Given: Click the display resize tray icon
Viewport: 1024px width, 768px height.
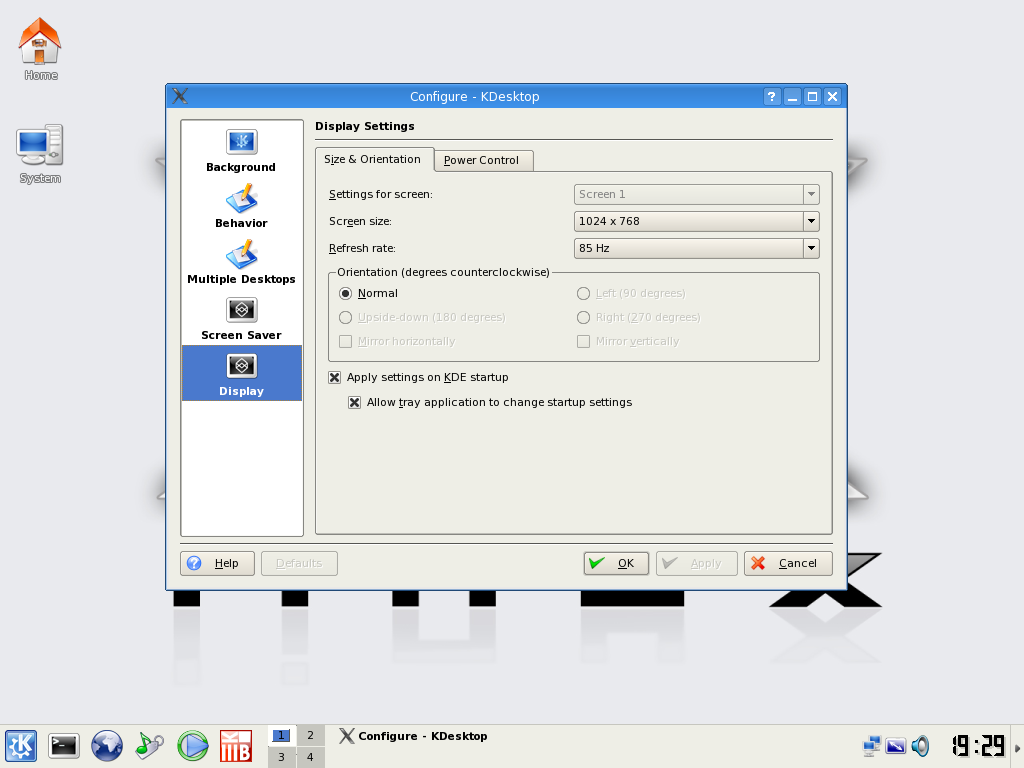Looking at the screenshot, I should point(896,745).
